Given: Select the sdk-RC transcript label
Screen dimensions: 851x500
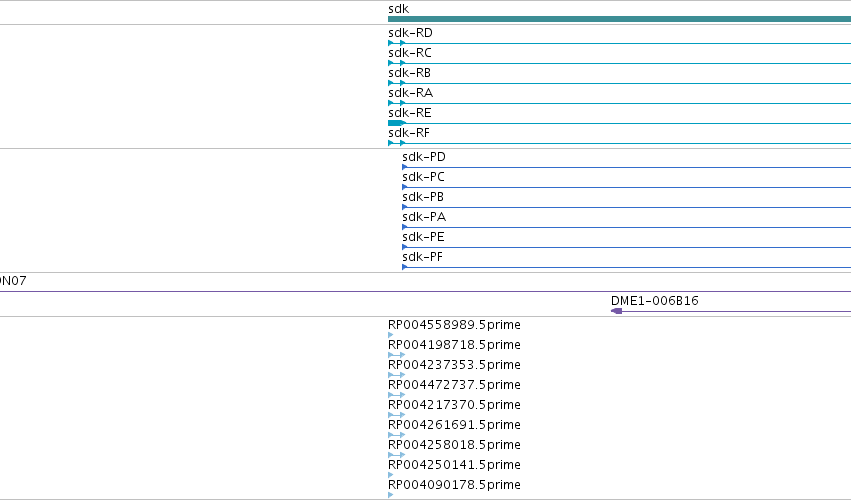Looking at the screenshot, I should [410, 53].
